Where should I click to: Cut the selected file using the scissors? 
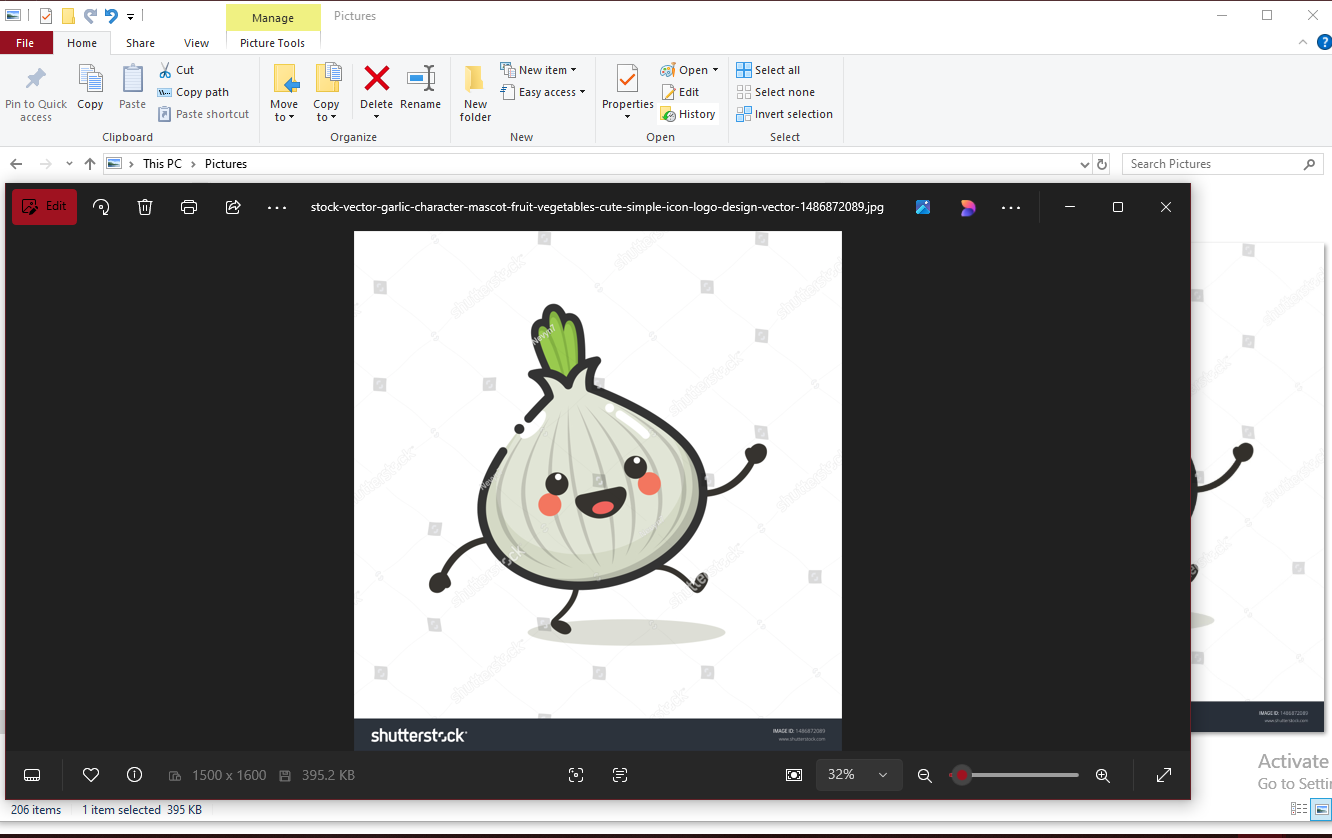[x=176, y=70]
